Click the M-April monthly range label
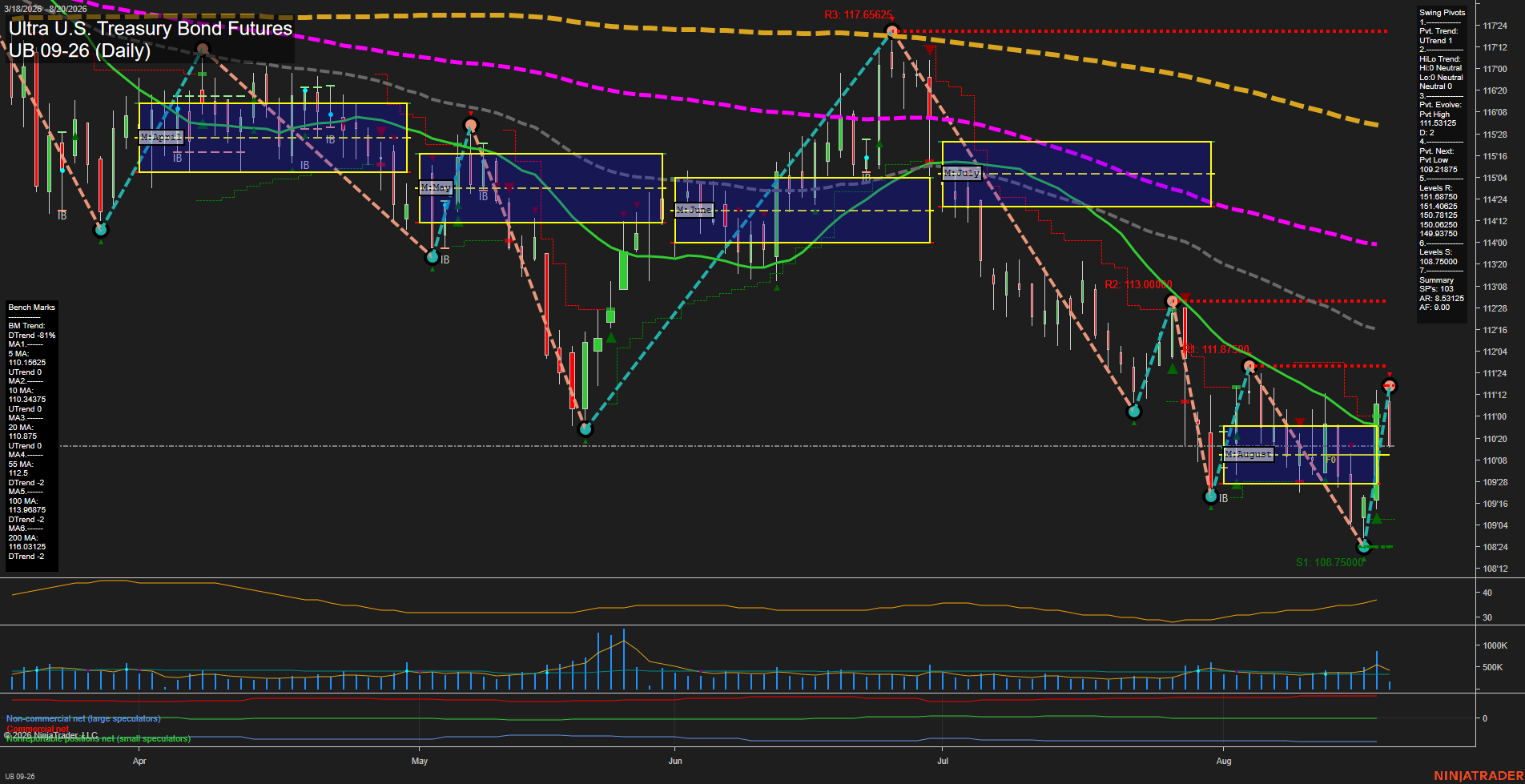1525x784 pixels. pyautogui.click(x=161, y=138)
